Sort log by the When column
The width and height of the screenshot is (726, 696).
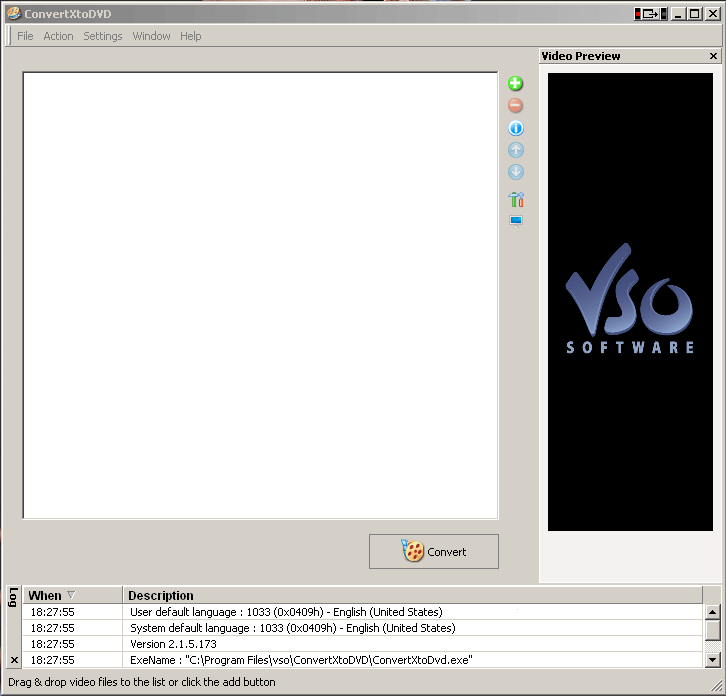coord(73,595)
